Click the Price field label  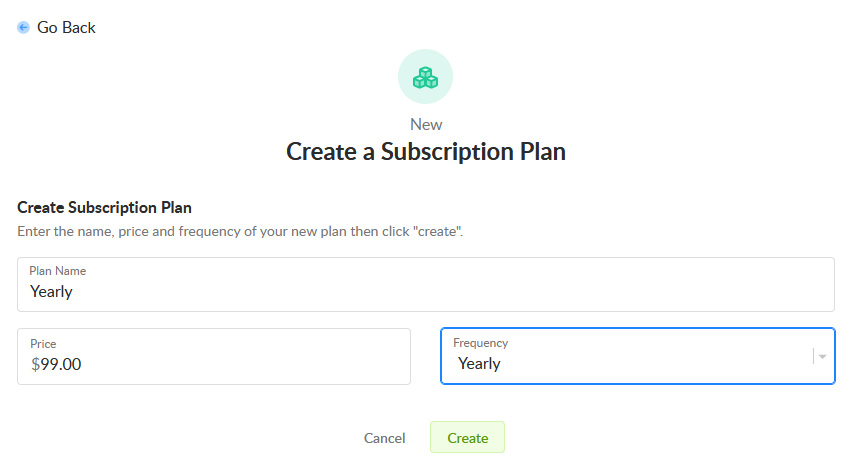click(x=43, y=344)
